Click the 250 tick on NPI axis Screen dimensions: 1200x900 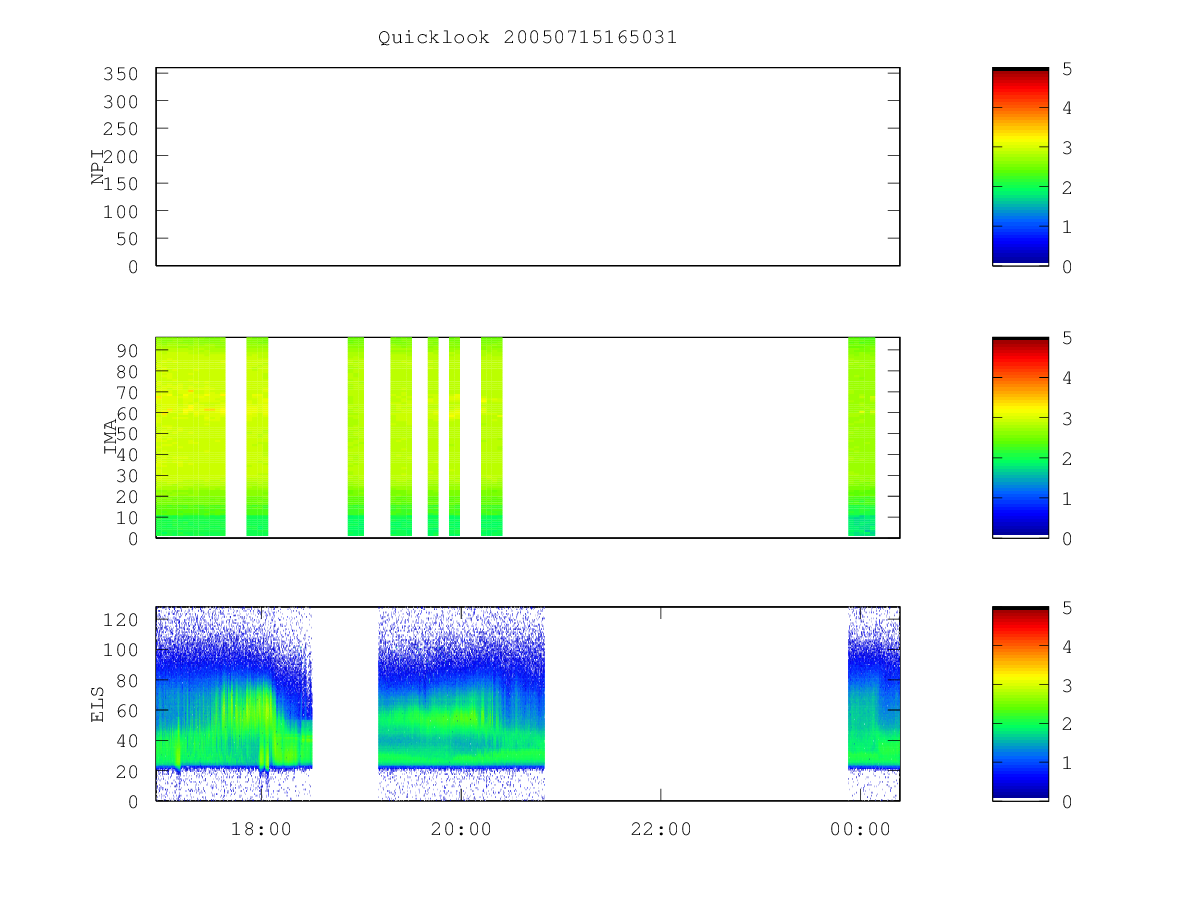120,129
